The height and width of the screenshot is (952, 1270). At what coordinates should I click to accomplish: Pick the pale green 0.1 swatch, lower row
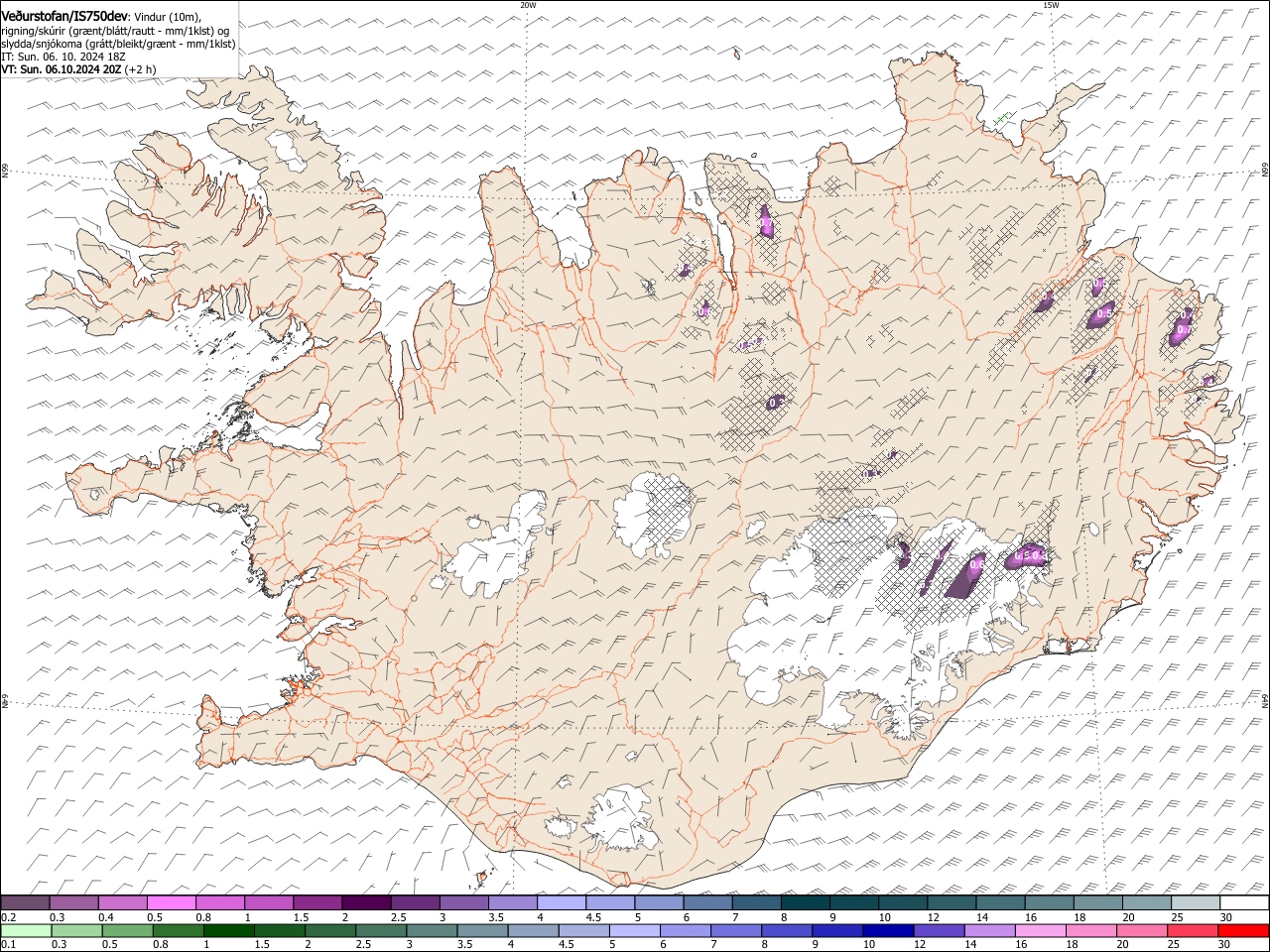pos(26,931)
